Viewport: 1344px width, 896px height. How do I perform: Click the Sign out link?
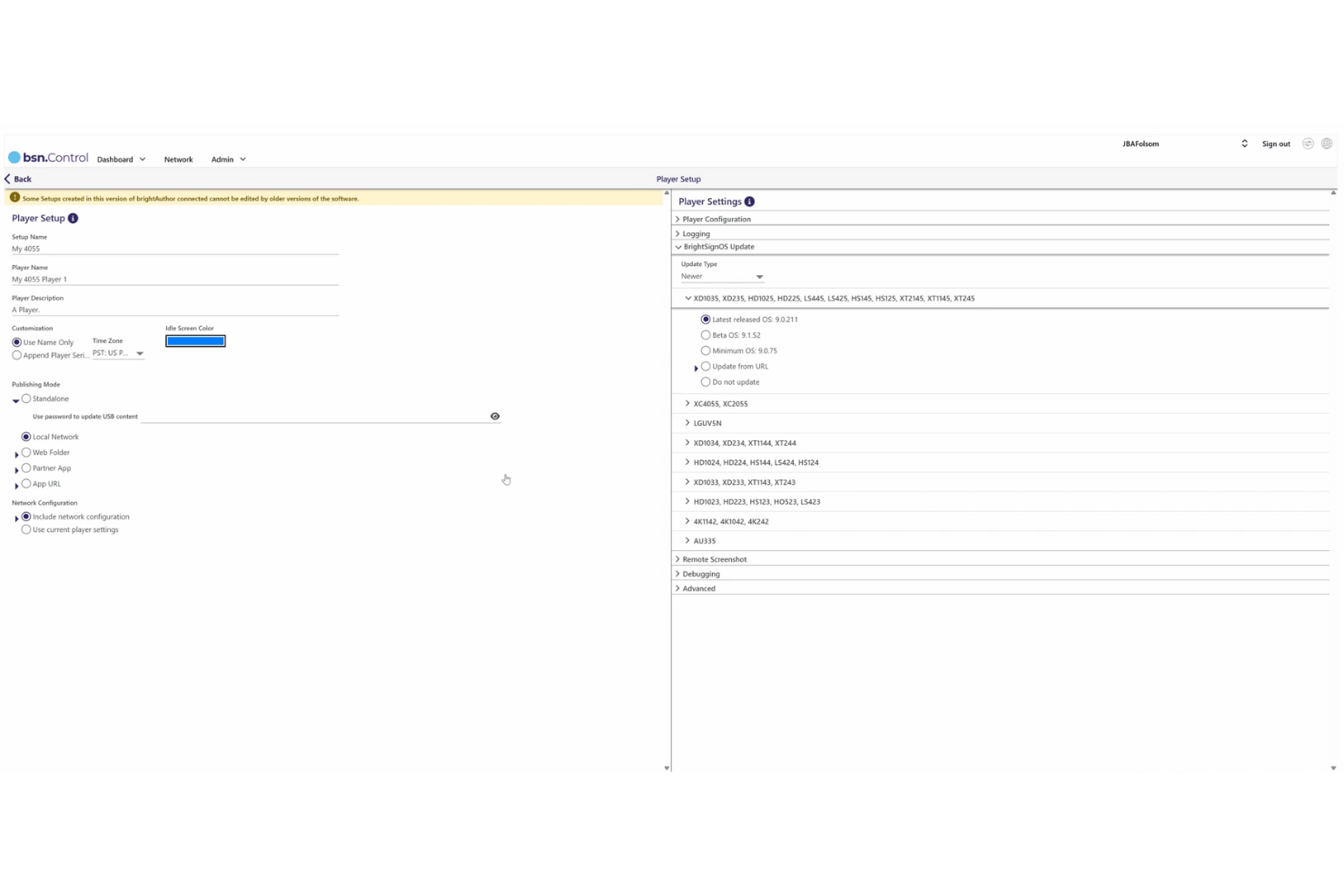click(x=1276, y=143)
